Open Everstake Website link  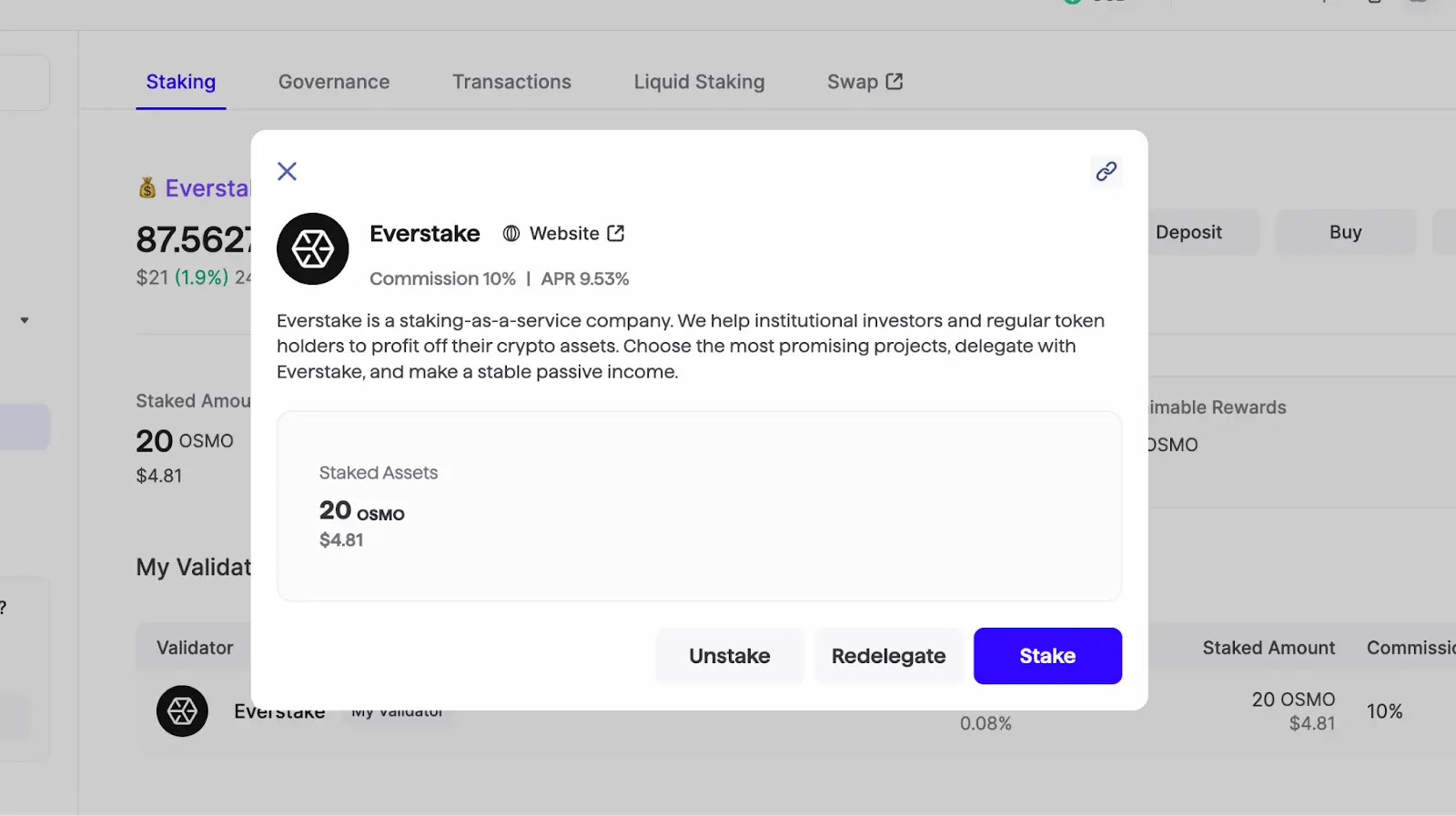[x=564, y=234]
